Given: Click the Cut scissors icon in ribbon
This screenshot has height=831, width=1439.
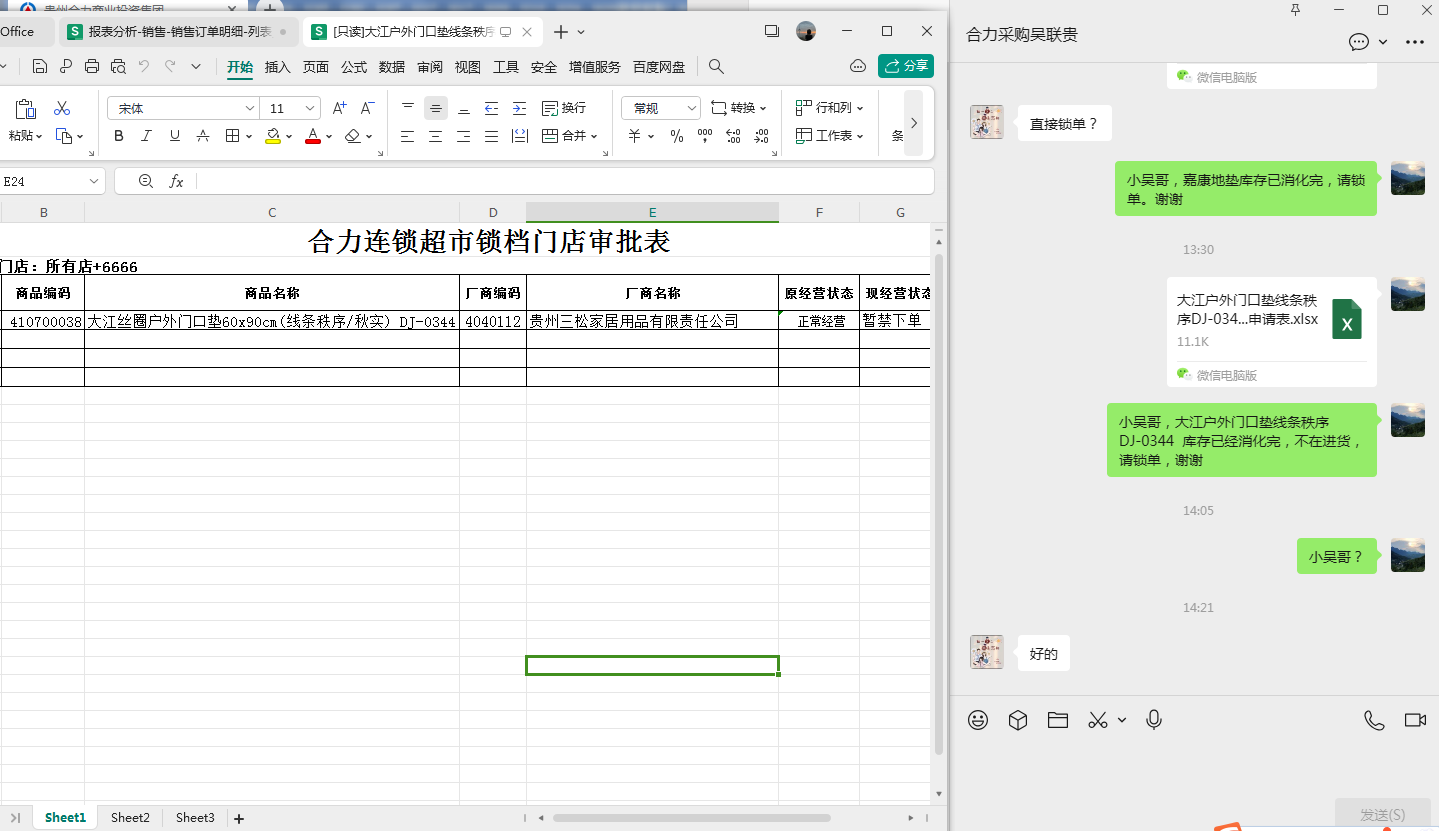Looking at the screenshot, I should coord(62,108).
